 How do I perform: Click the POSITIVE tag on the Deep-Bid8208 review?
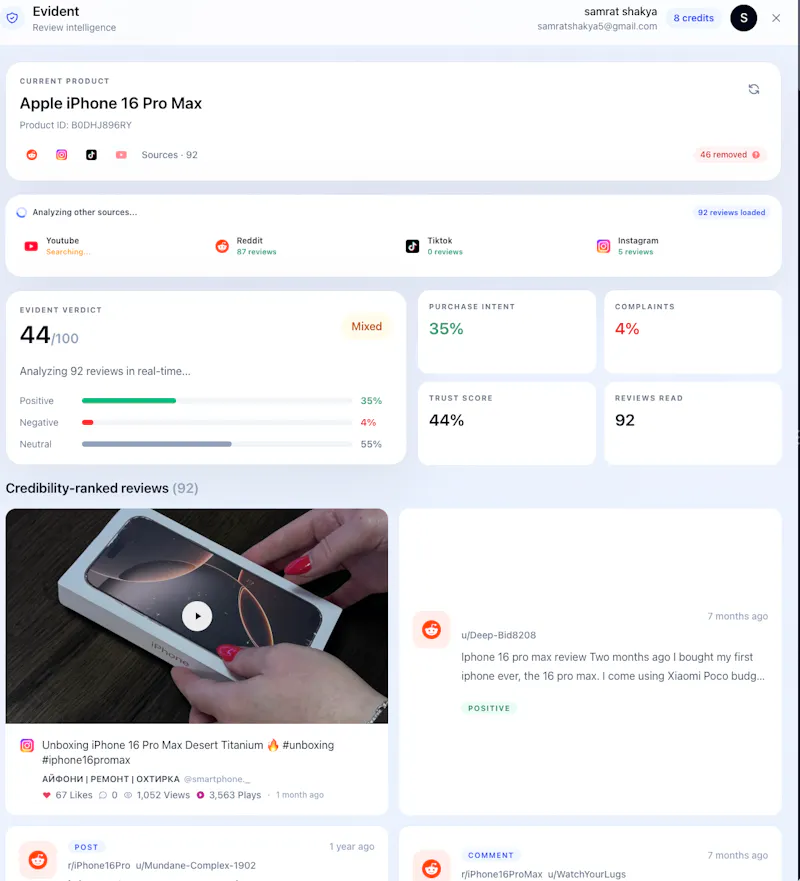point(489,708)
